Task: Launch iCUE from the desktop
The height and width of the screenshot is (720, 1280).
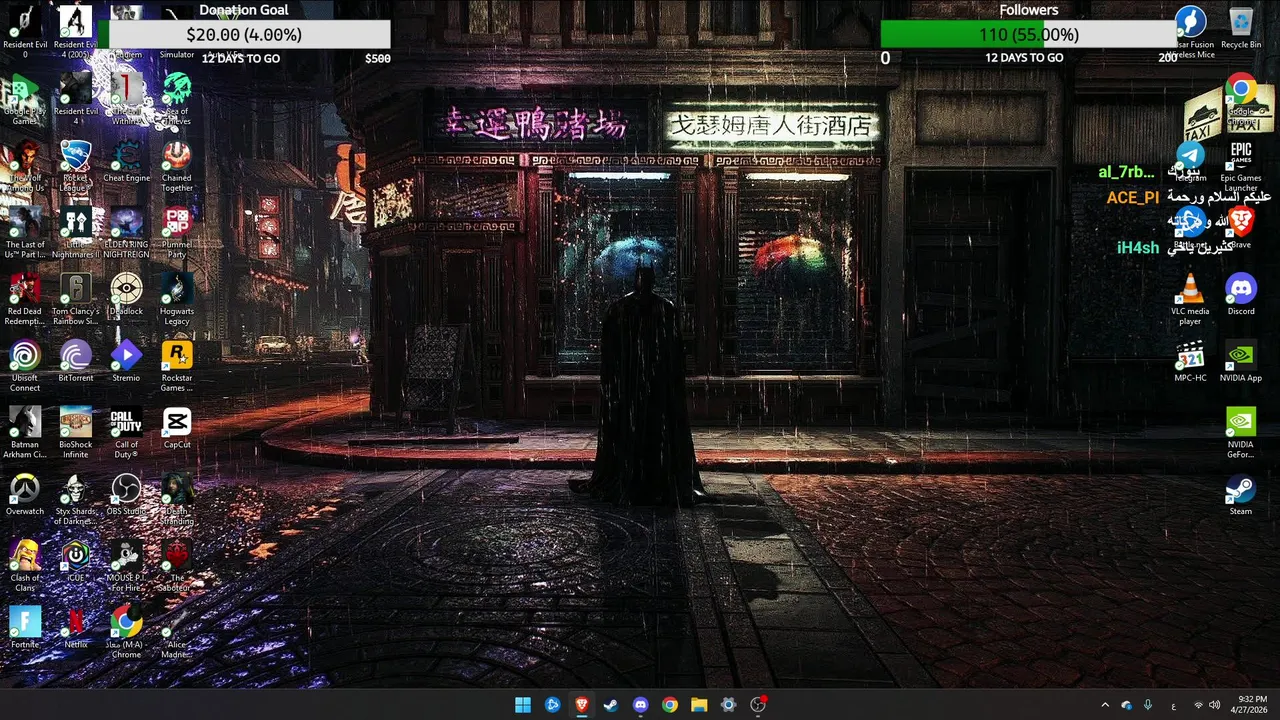Action: 75,562
